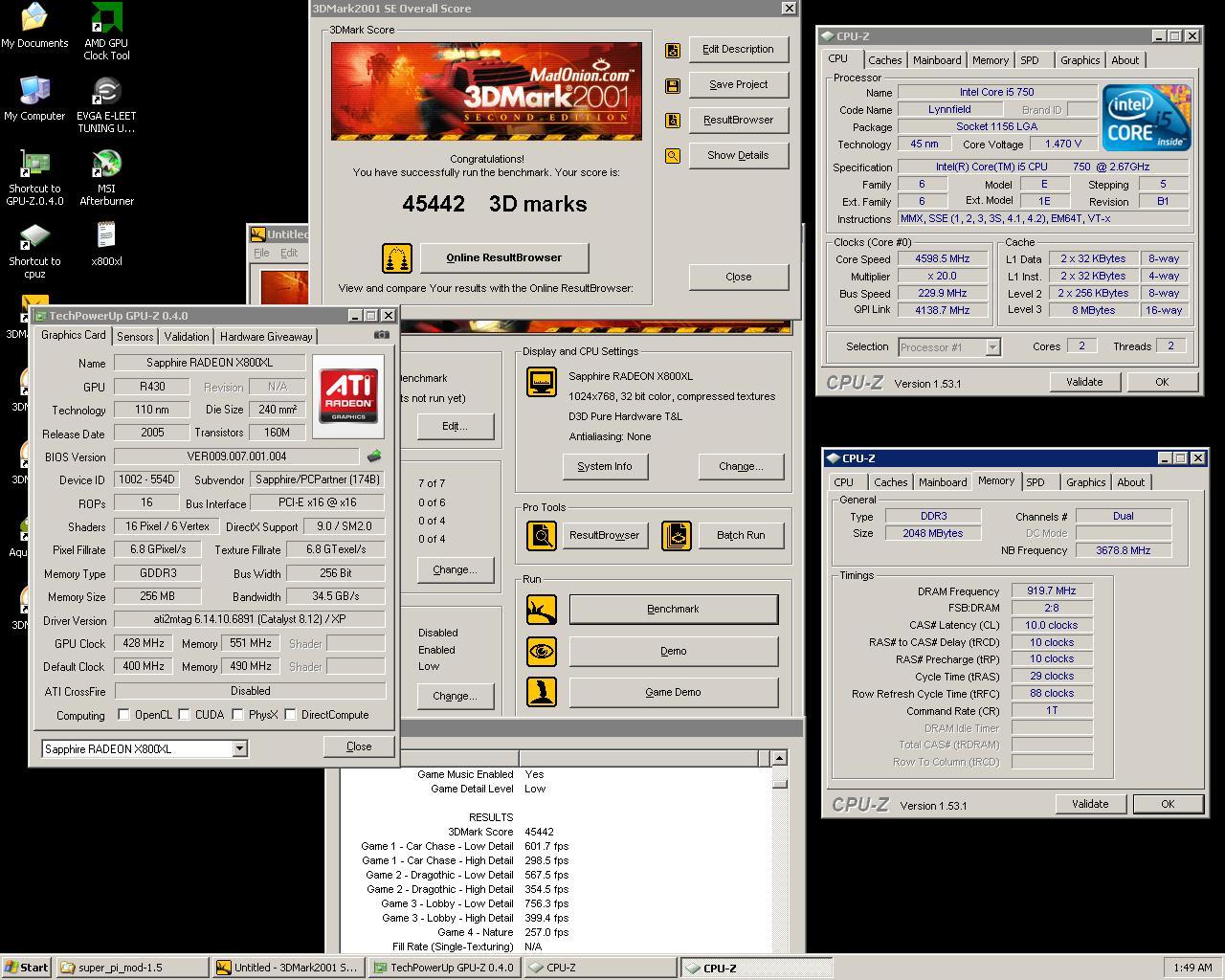The width and height of the screenshot is (1225, 980).
Task: Enable the OpenCL checkbox
Action: point(123,714)
